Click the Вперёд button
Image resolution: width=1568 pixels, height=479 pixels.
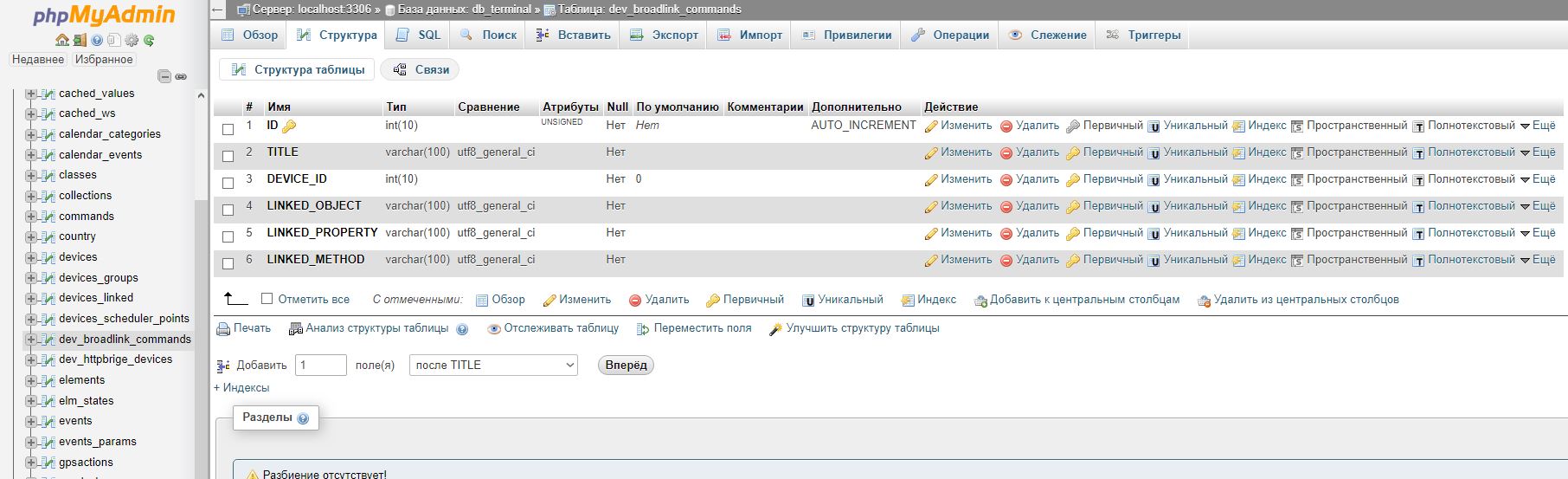626,366
